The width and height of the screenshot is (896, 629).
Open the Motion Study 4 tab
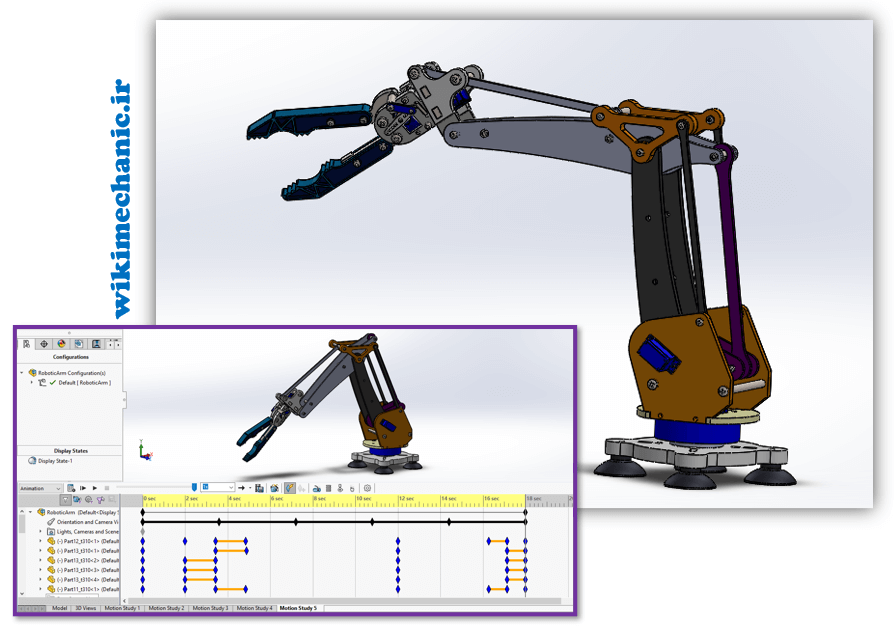pos(254,608)
